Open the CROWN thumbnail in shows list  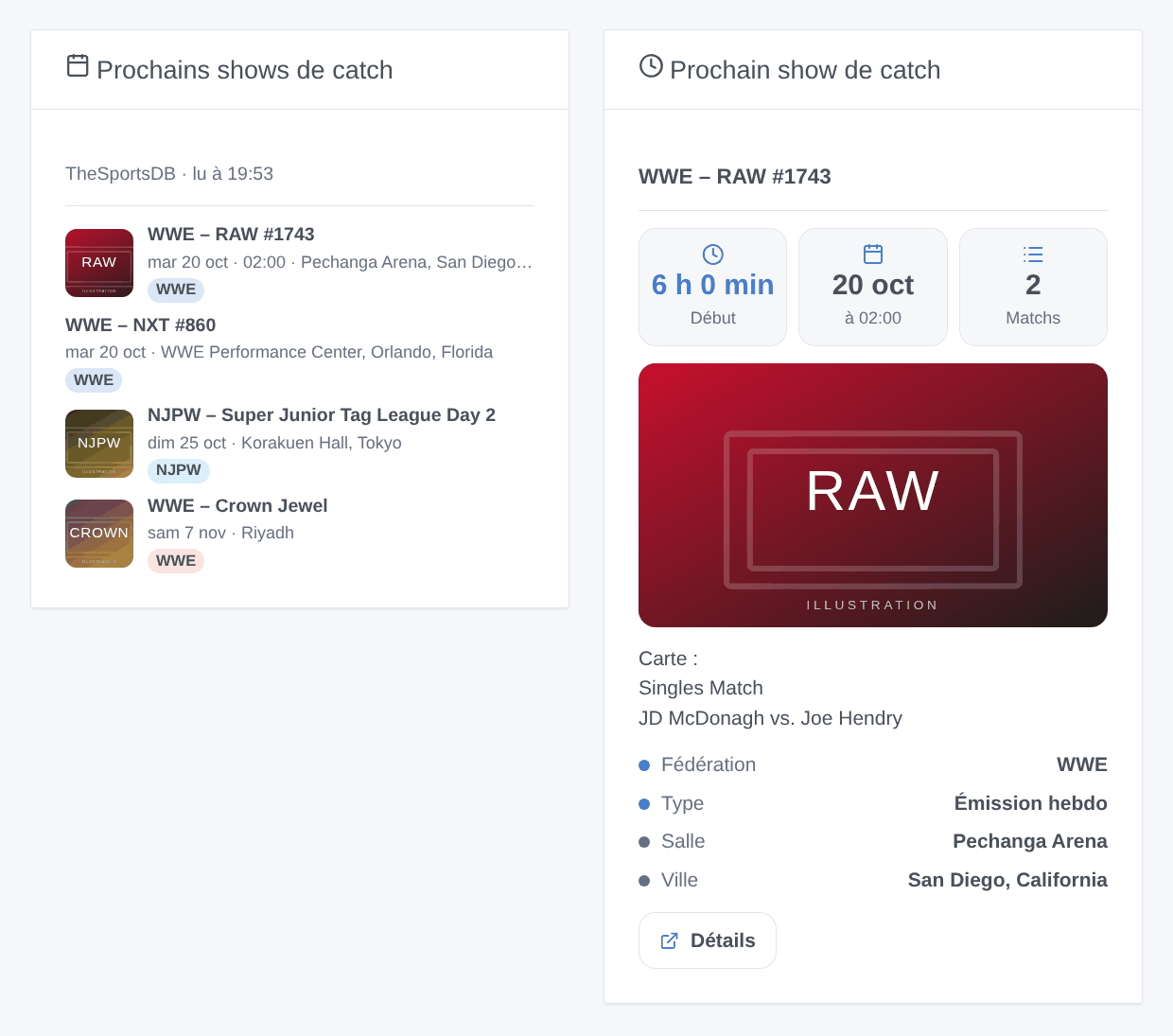(99, 534)
